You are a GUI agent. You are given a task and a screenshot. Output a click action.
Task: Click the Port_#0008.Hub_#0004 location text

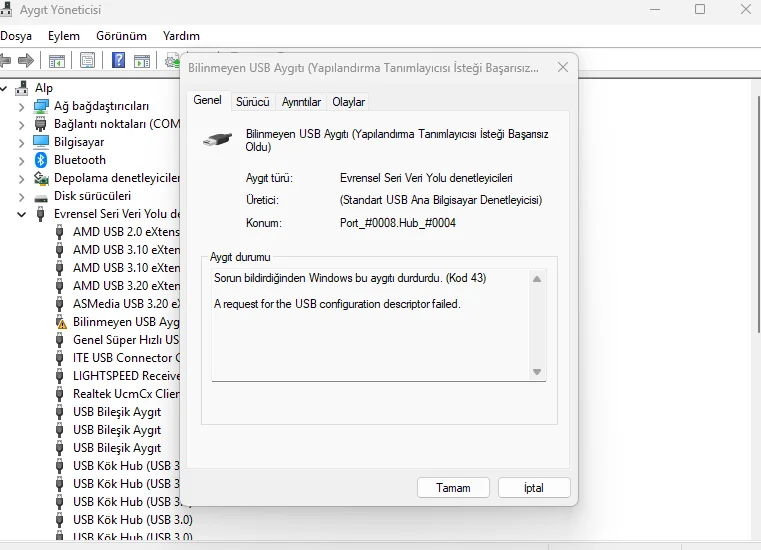[398, 223]
